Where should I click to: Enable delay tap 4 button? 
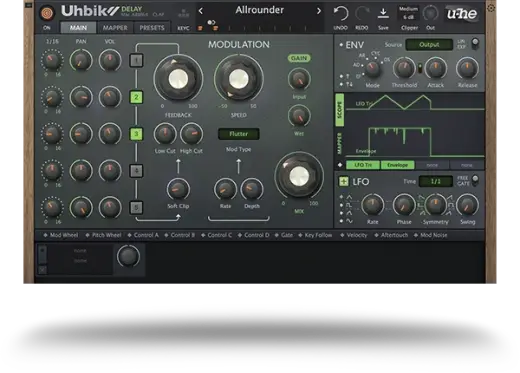pos(136,171)
